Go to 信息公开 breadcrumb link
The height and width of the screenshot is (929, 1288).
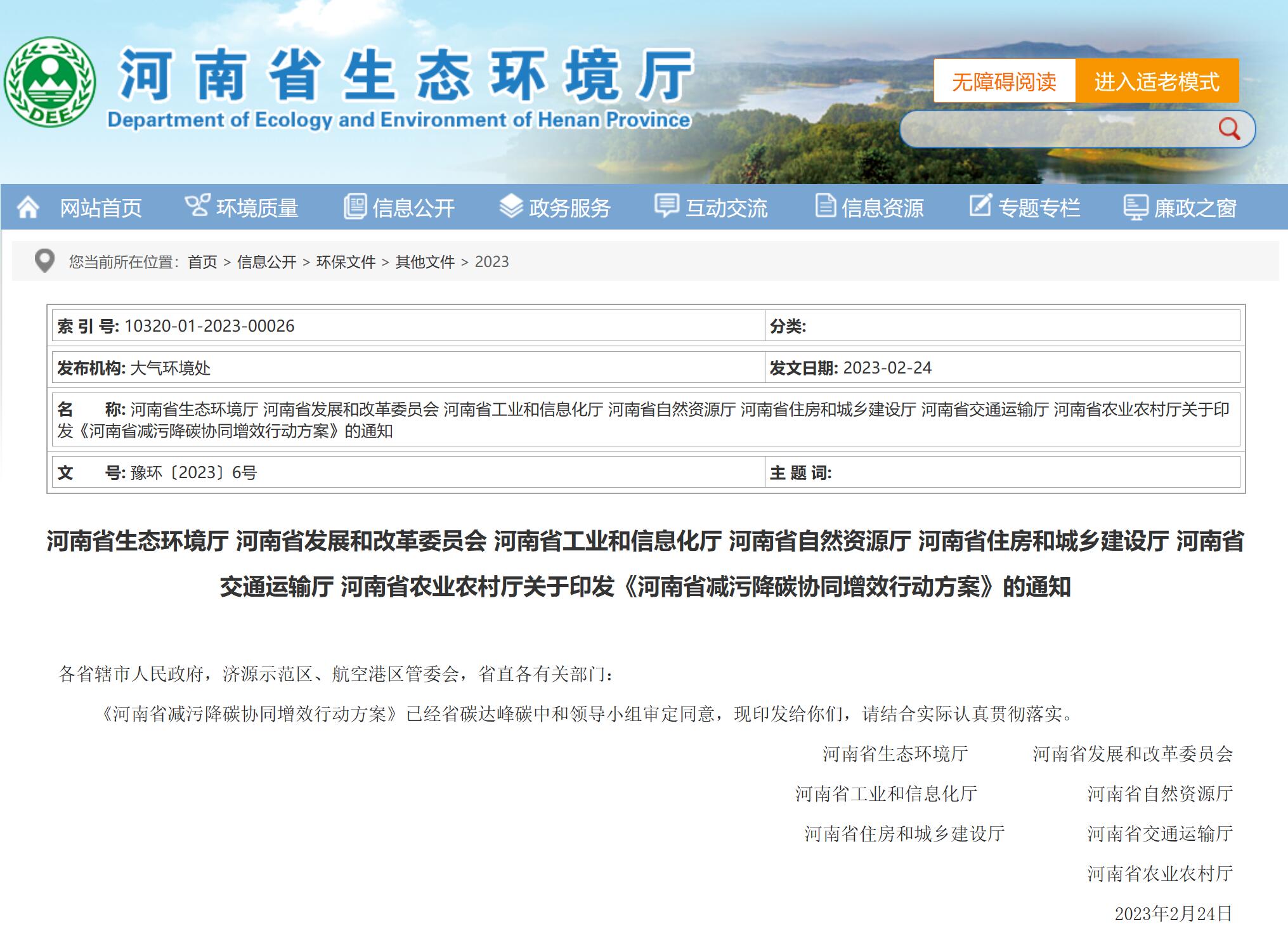click(x=267, y=262)
